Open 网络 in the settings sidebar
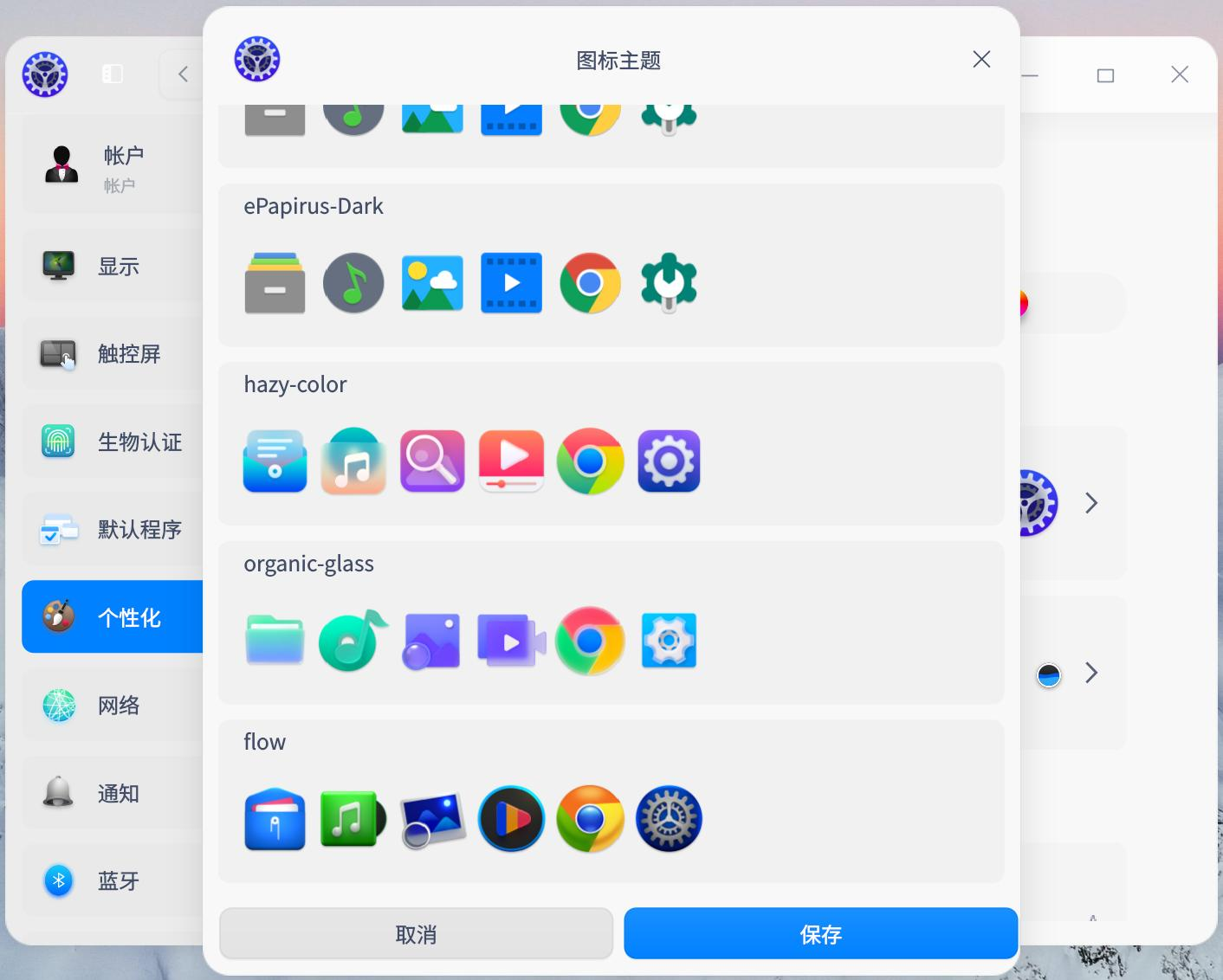Image resolution: width=1223 pixels, height=980 pixels. pyautogui.click(x=113, y=706)
